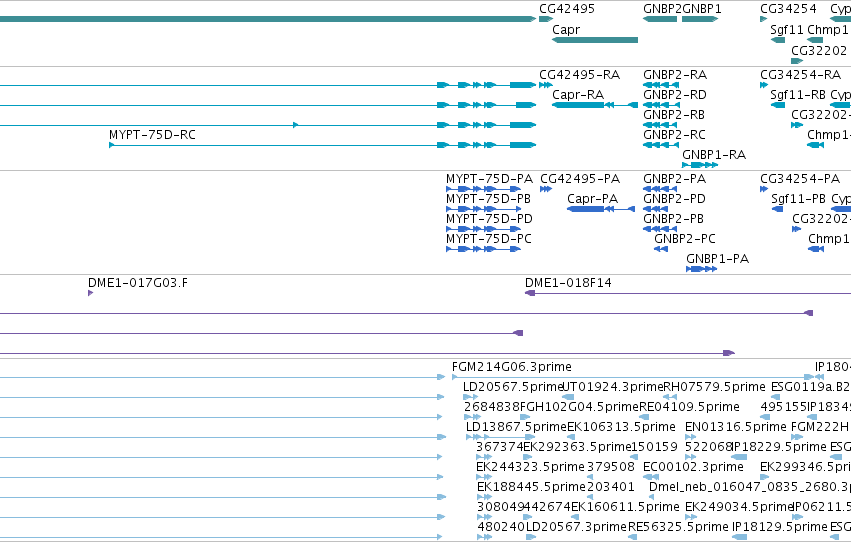
Task: Click the GNBP2-PC protein label
Action: point(684,239)
